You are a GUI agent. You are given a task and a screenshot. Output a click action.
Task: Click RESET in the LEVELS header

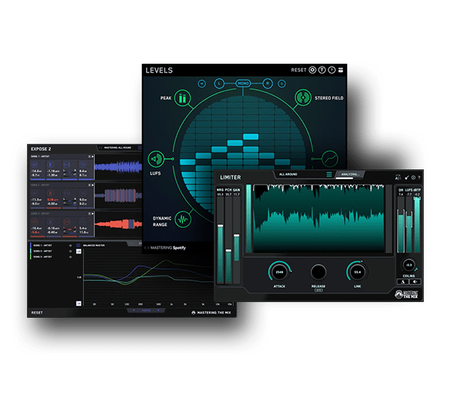coord(298,70)
